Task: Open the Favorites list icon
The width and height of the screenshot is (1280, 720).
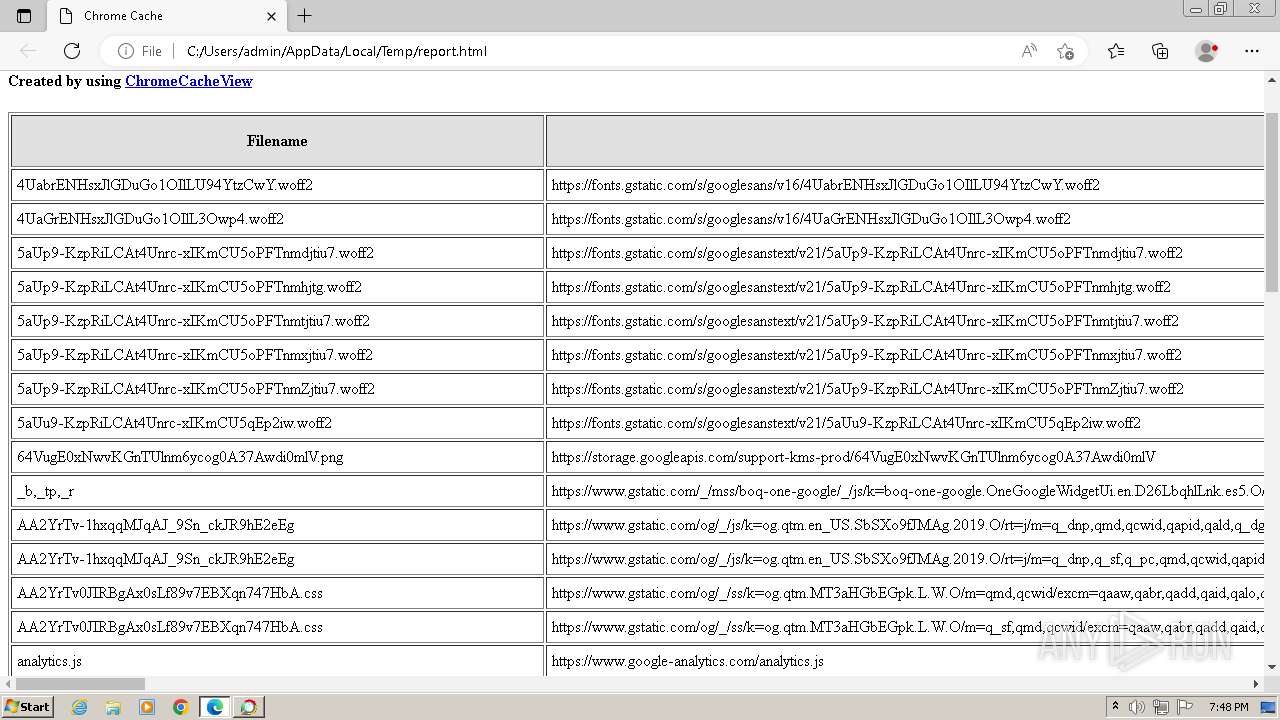Action: (x=1116, y=51)
